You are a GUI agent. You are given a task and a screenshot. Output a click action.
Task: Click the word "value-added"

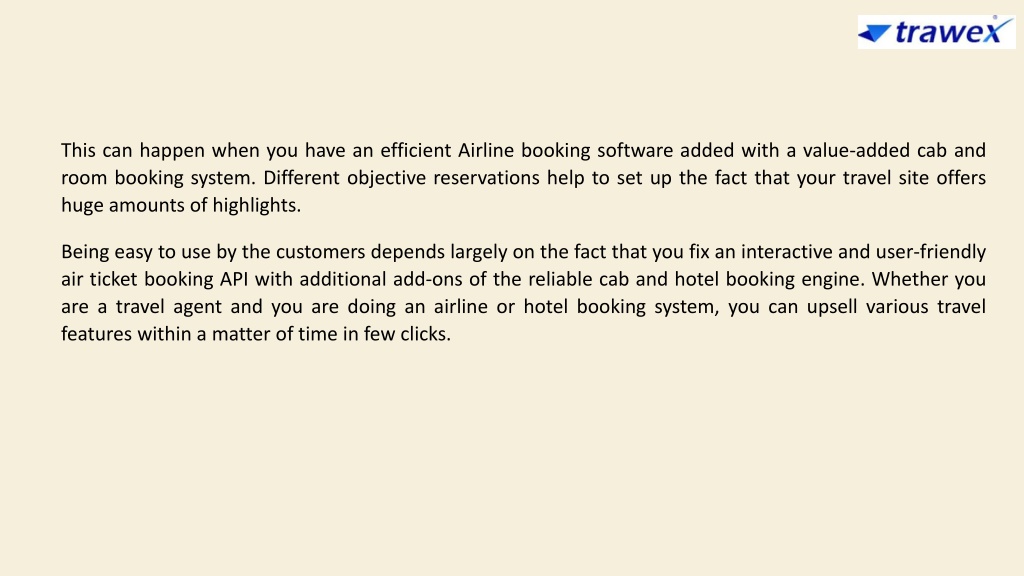[856, 150]
